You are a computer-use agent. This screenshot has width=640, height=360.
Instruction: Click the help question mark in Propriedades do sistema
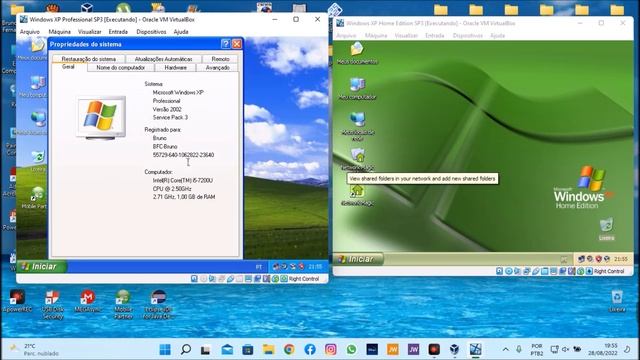(x=225, y=44)
